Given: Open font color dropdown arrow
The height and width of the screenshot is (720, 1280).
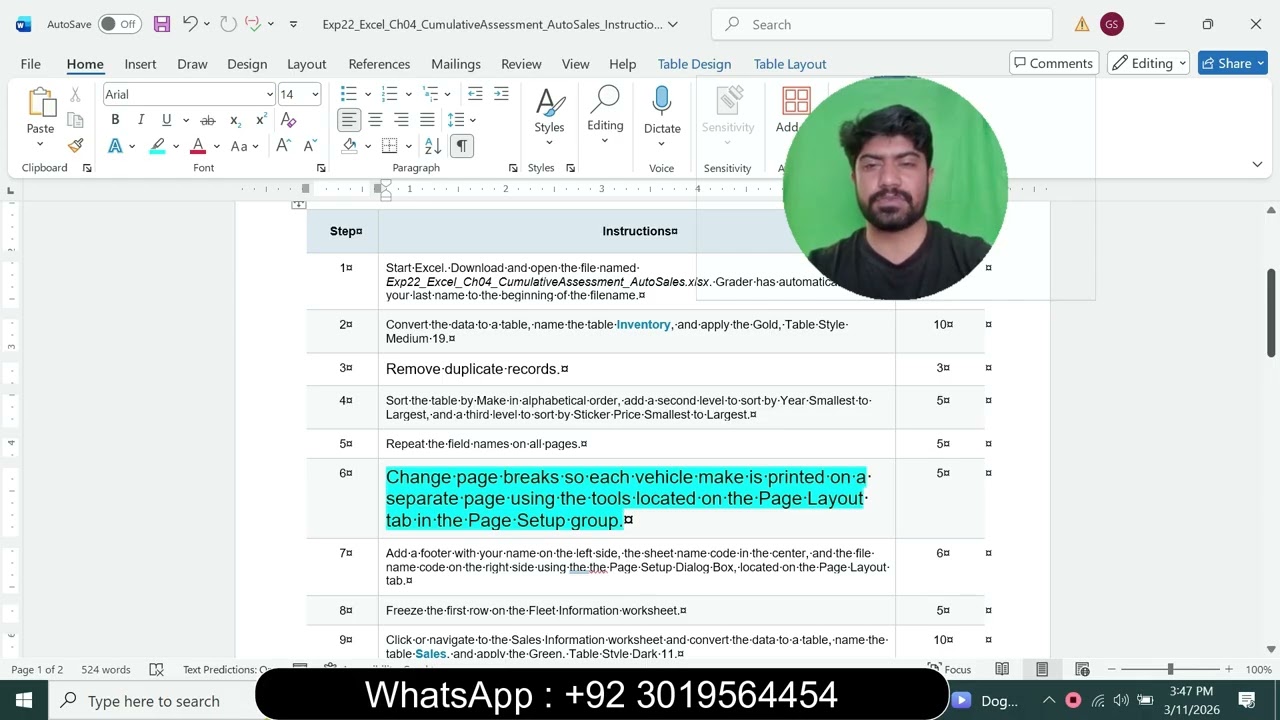Looking at the screenshot, I should click(x=216, y=146).
